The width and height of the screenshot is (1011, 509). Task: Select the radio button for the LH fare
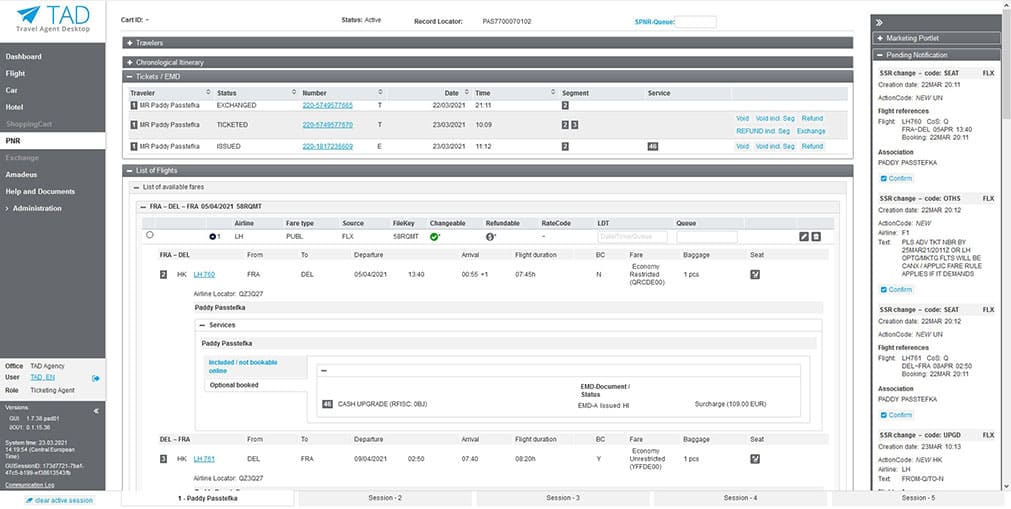(150, 236)
